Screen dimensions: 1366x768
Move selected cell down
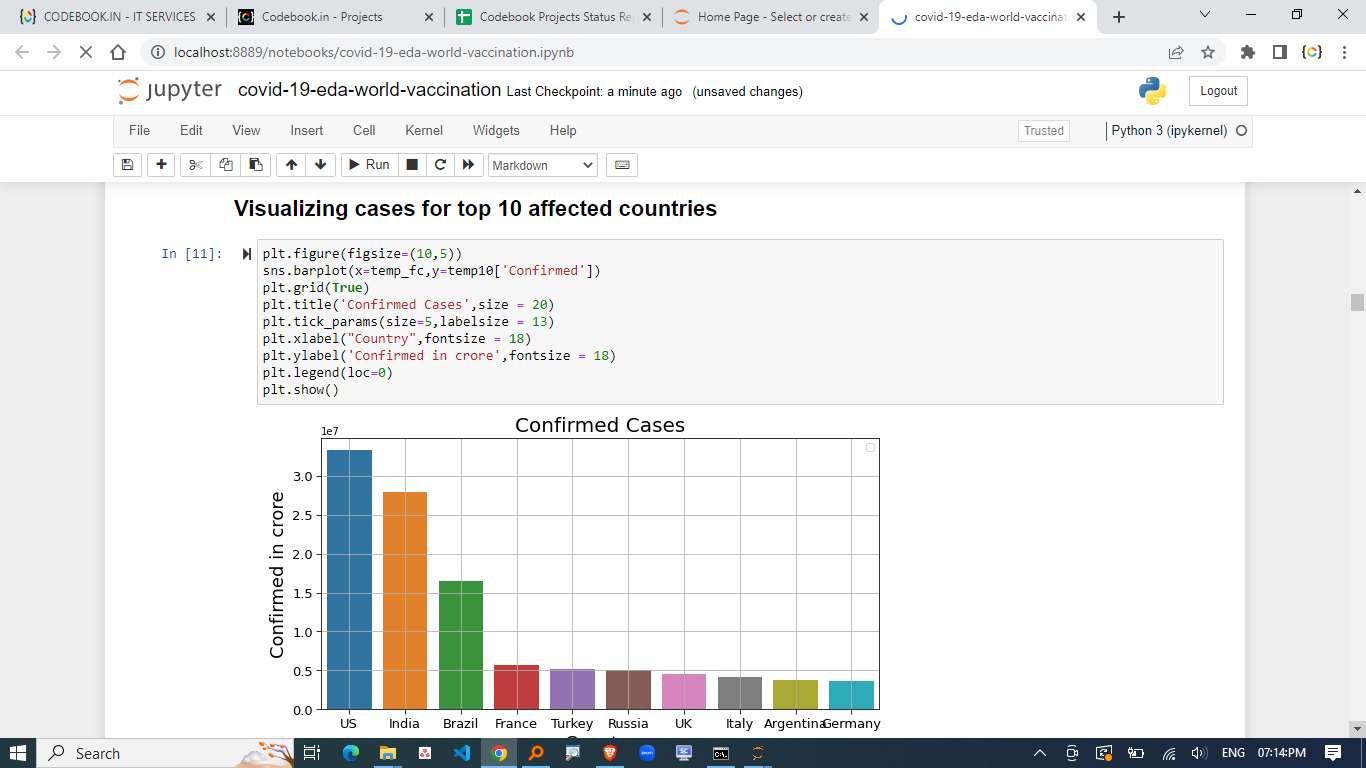320,165
